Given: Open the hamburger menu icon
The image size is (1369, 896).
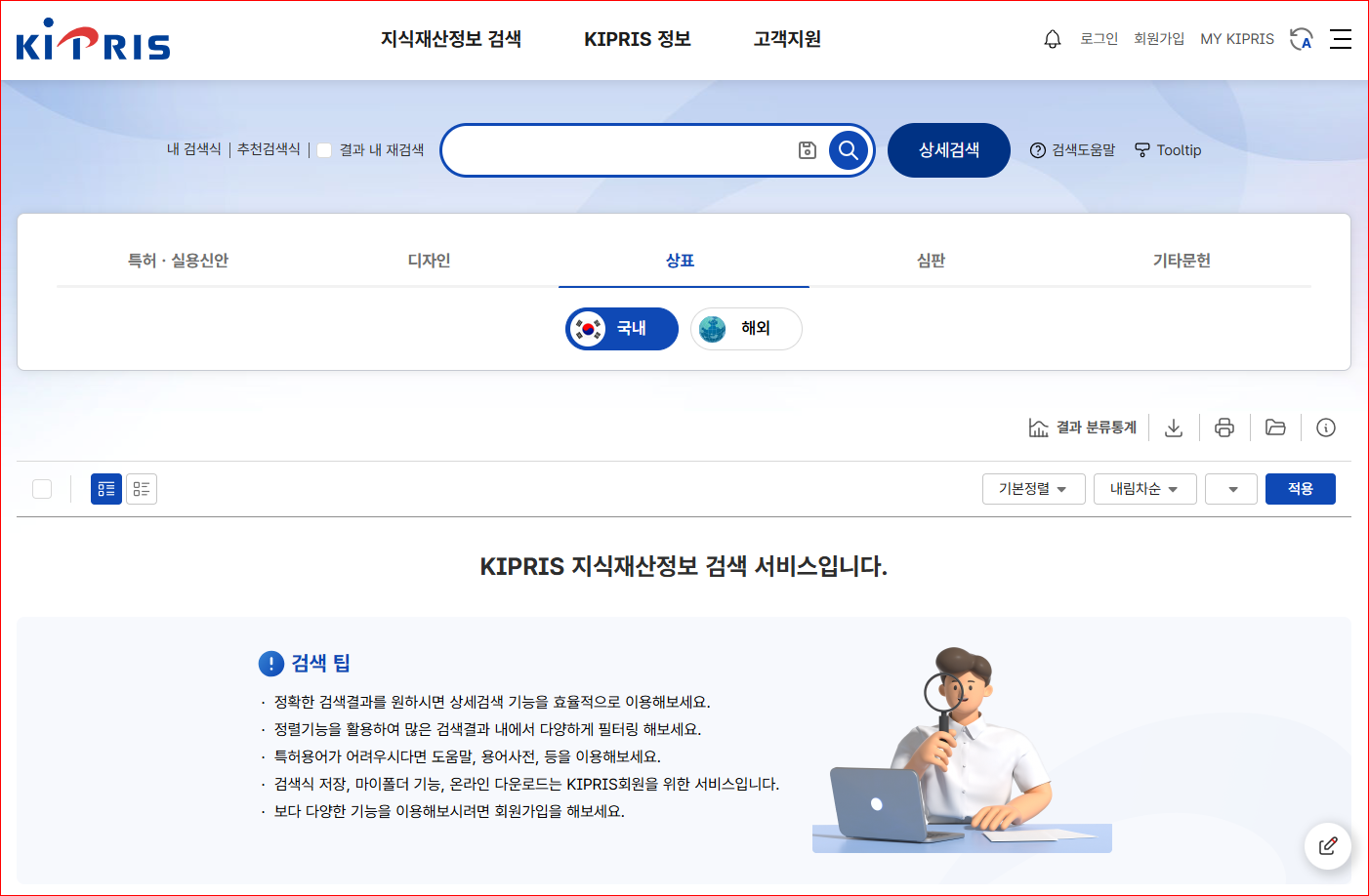Looking at the screenshot, I should (1341, 39).
